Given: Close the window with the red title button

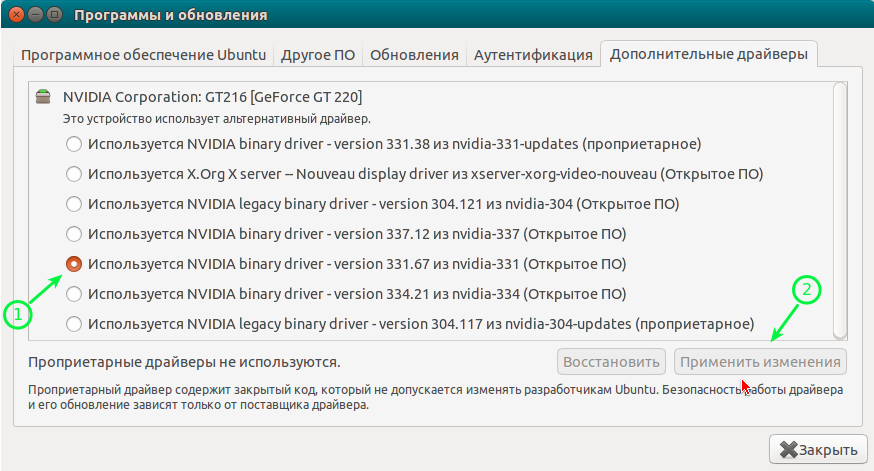Looking at the screenshot, I should coord(16,14).
